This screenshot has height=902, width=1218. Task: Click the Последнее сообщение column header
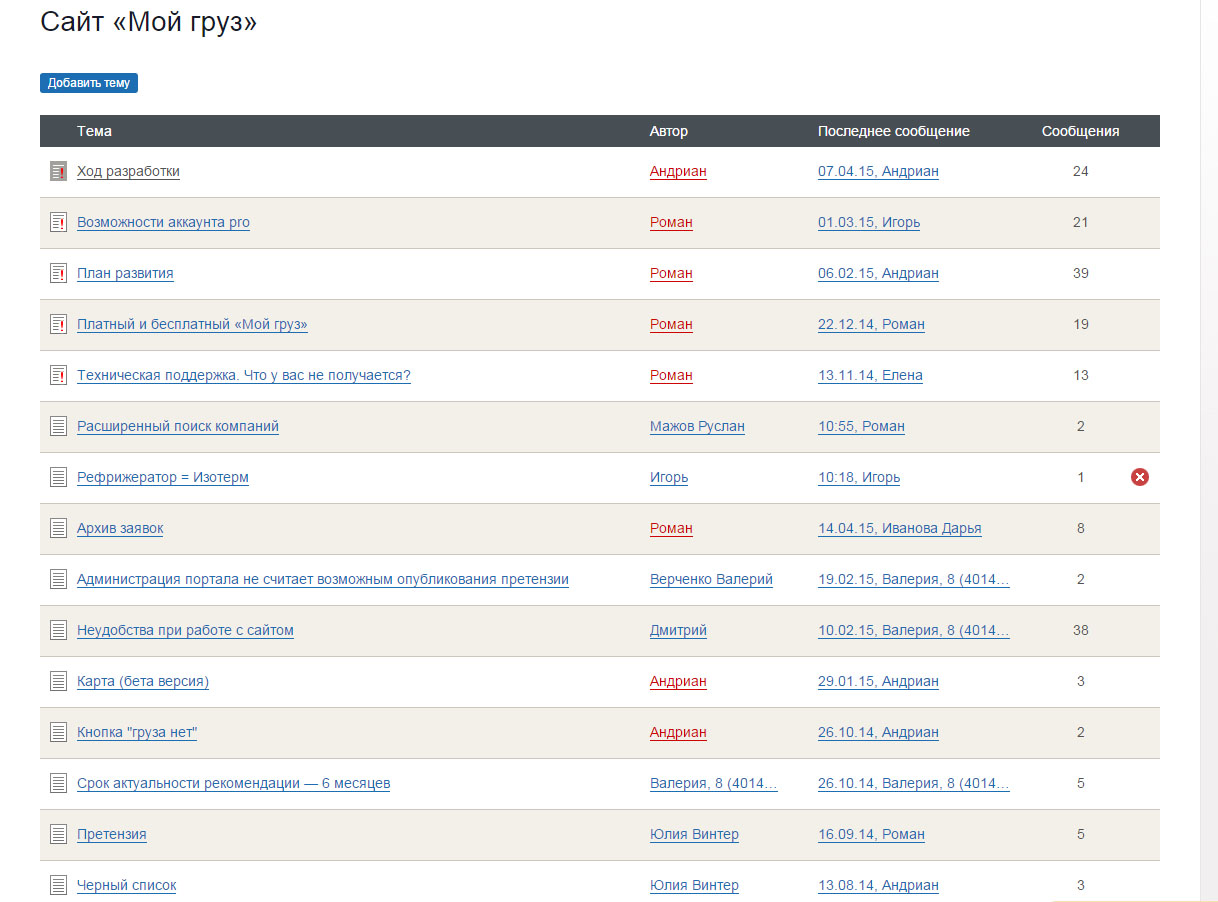point(893,131)
